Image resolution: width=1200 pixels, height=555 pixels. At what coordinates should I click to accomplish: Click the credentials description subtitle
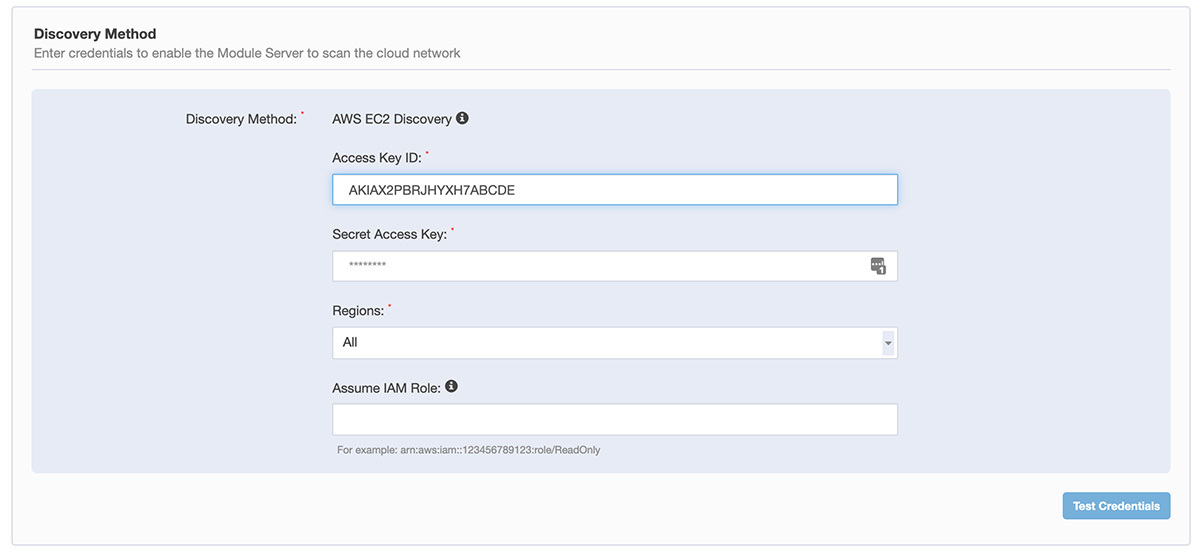tap(247, 53)
